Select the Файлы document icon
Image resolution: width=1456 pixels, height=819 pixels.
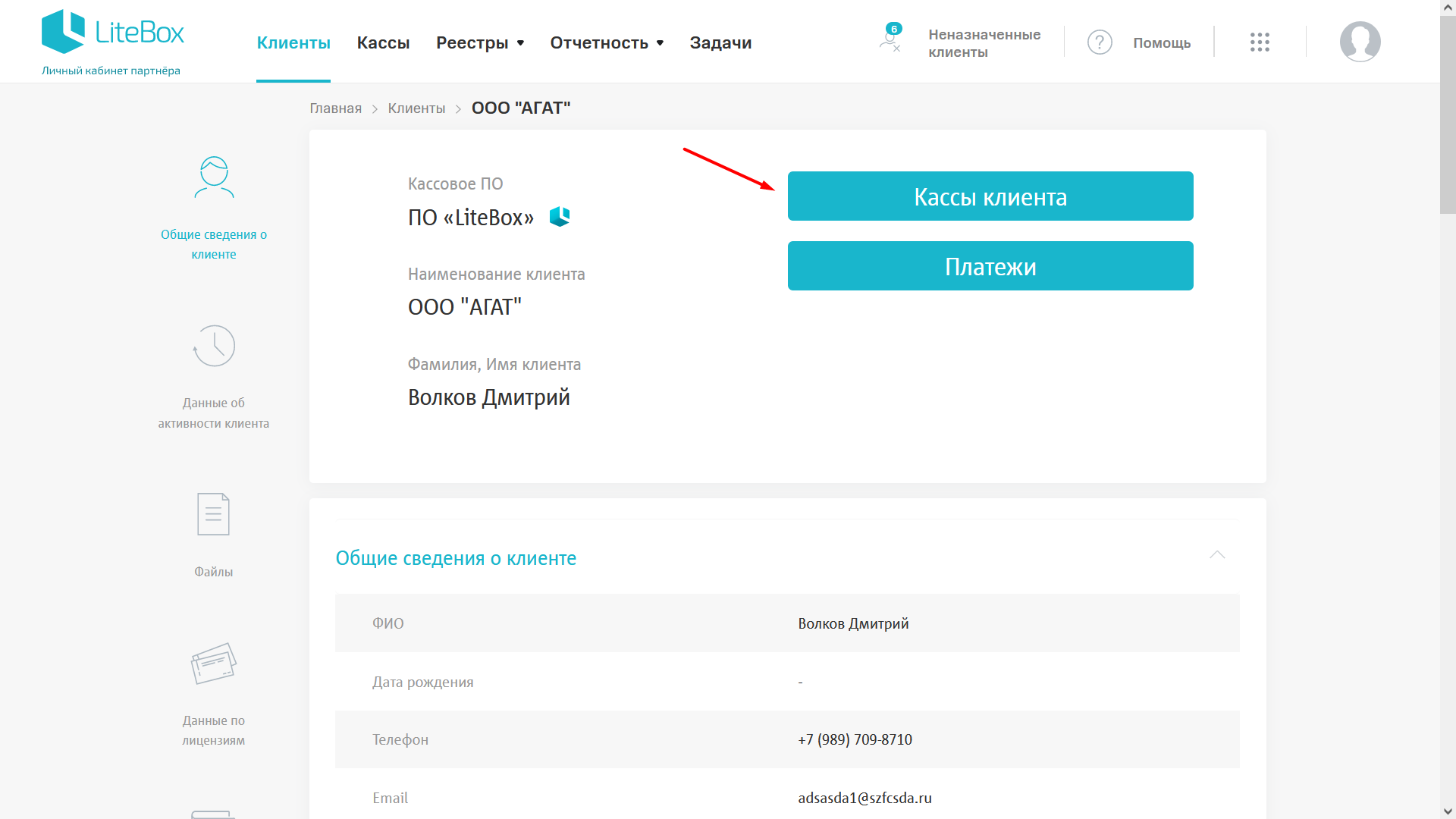point(214,514)
